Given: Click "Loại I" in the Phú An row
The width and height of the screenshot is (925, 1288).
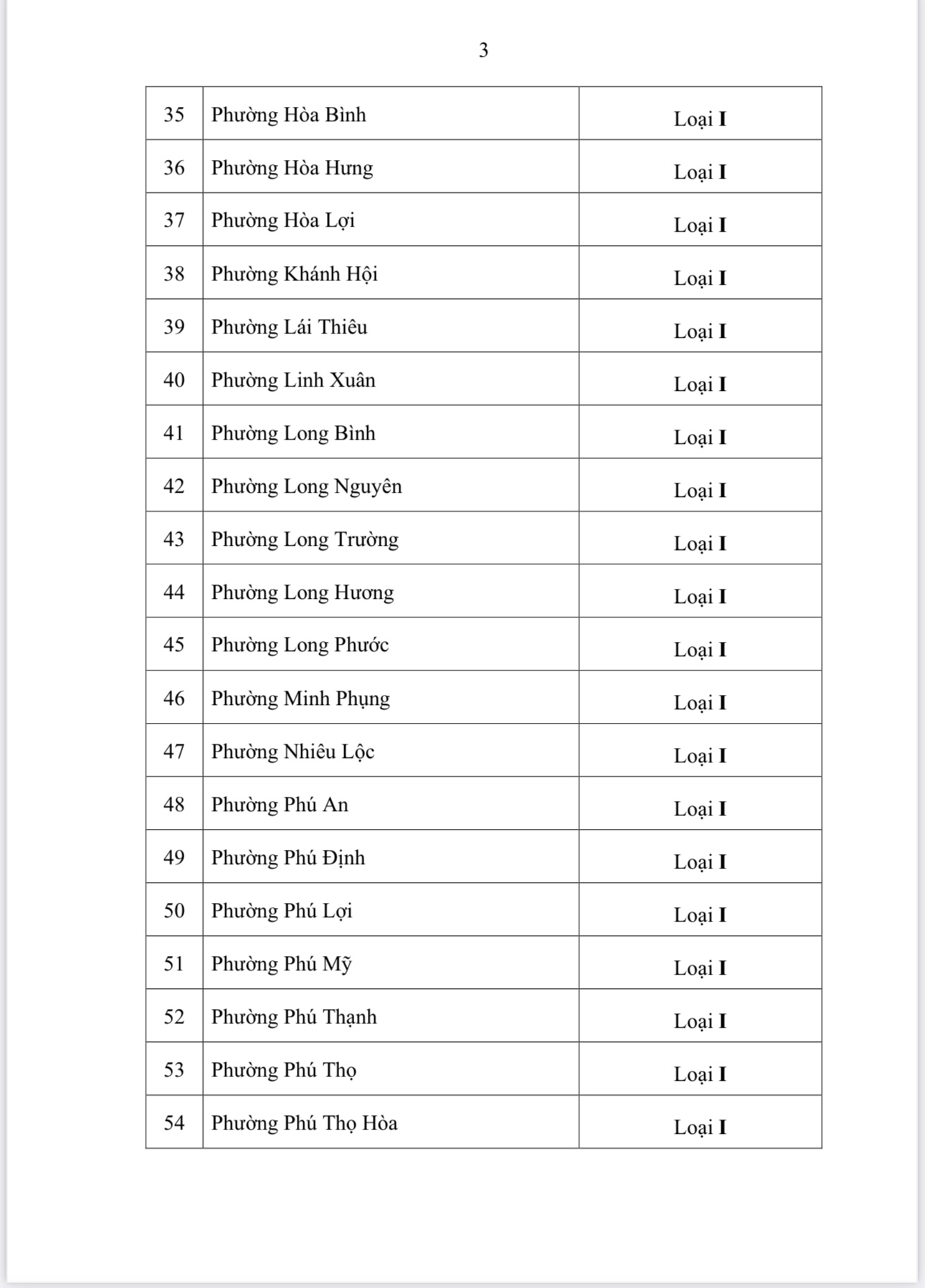Looking at the screenshot, I should point(700,808).
